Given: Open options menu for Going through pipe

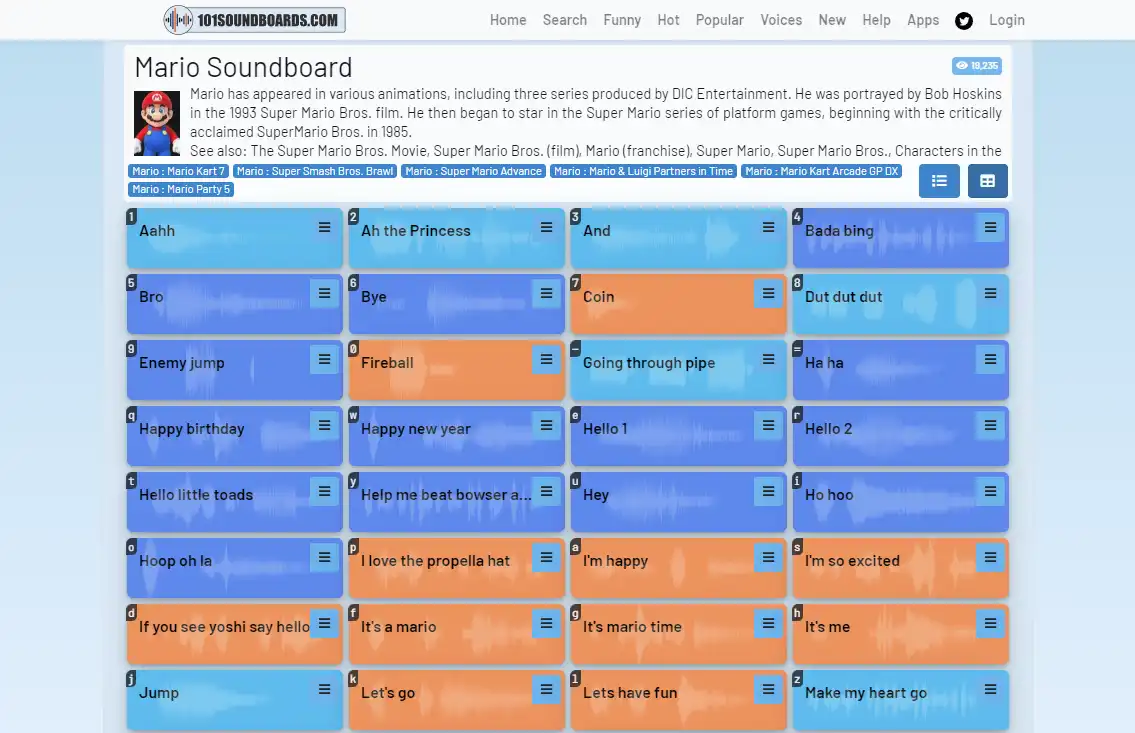Looking at the screenshot, I should (768, 360).
